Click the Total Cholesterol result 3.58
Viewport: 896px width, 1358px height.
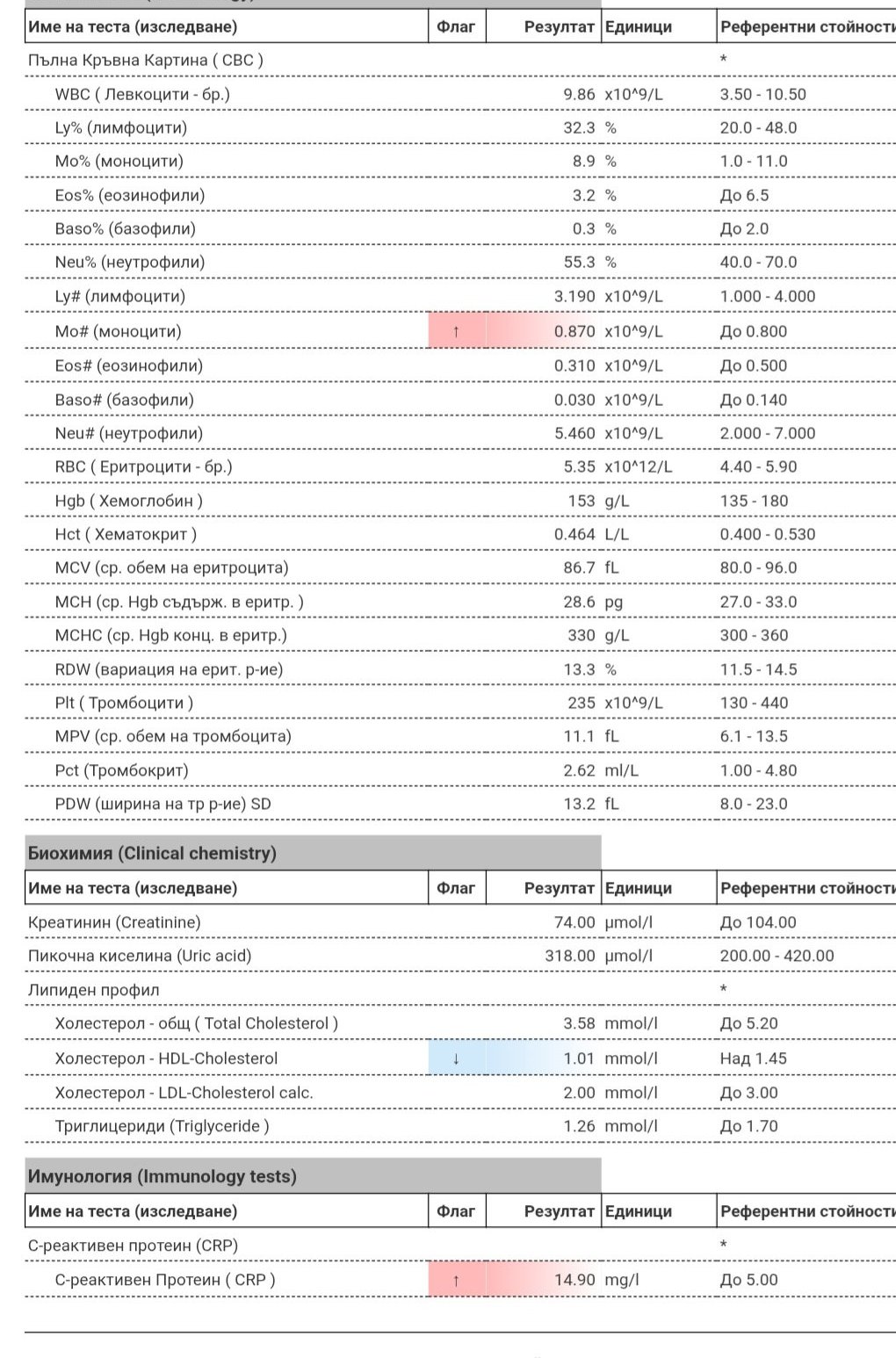[x=579, y=1023]
